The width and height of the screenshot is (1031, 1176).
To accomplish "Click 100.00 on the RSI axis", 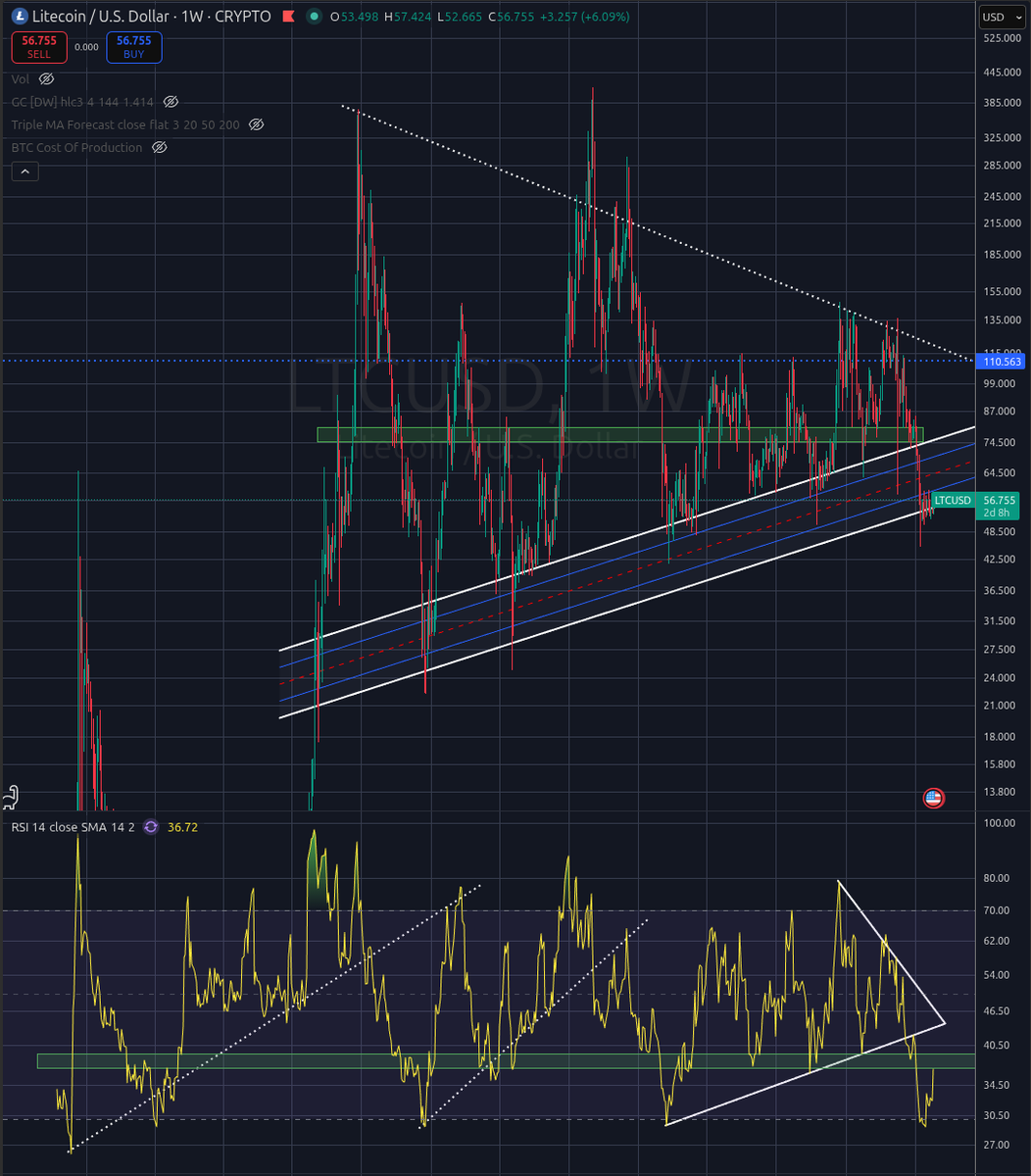I will tap(999, 823).
